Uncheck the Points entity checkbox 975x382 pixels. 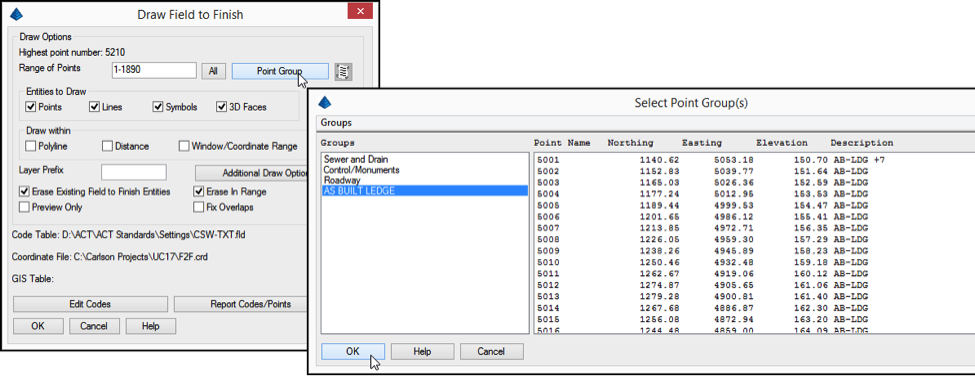(31, 107)
